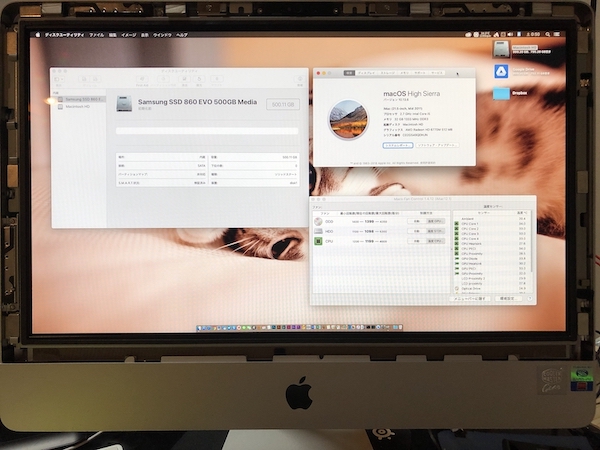
Task: Choose sensor-based control for ODD fan
Action: tap(435, 221)
